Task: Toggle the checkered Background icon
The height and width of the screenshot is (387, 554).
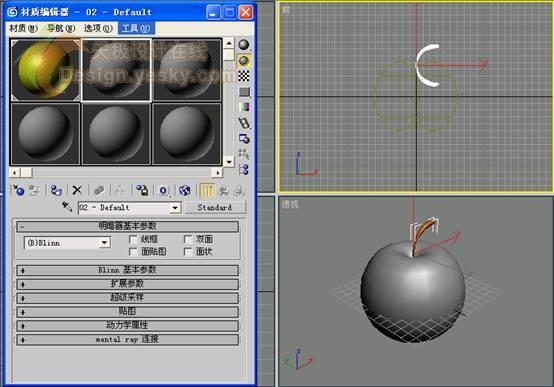Action: pyautogui.click(x=244, y=76)
